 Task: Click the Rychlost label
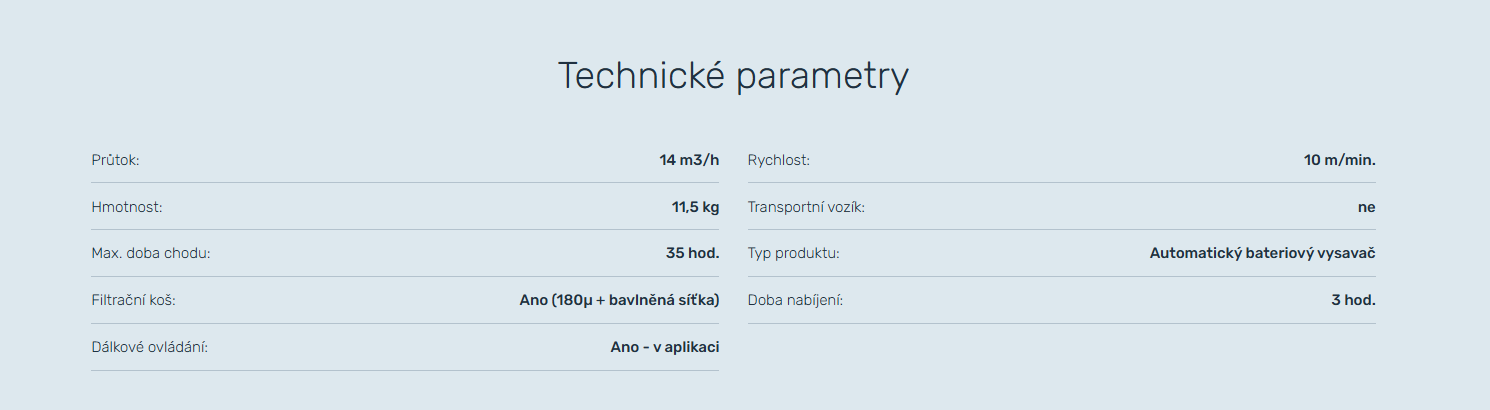(779, 160)
